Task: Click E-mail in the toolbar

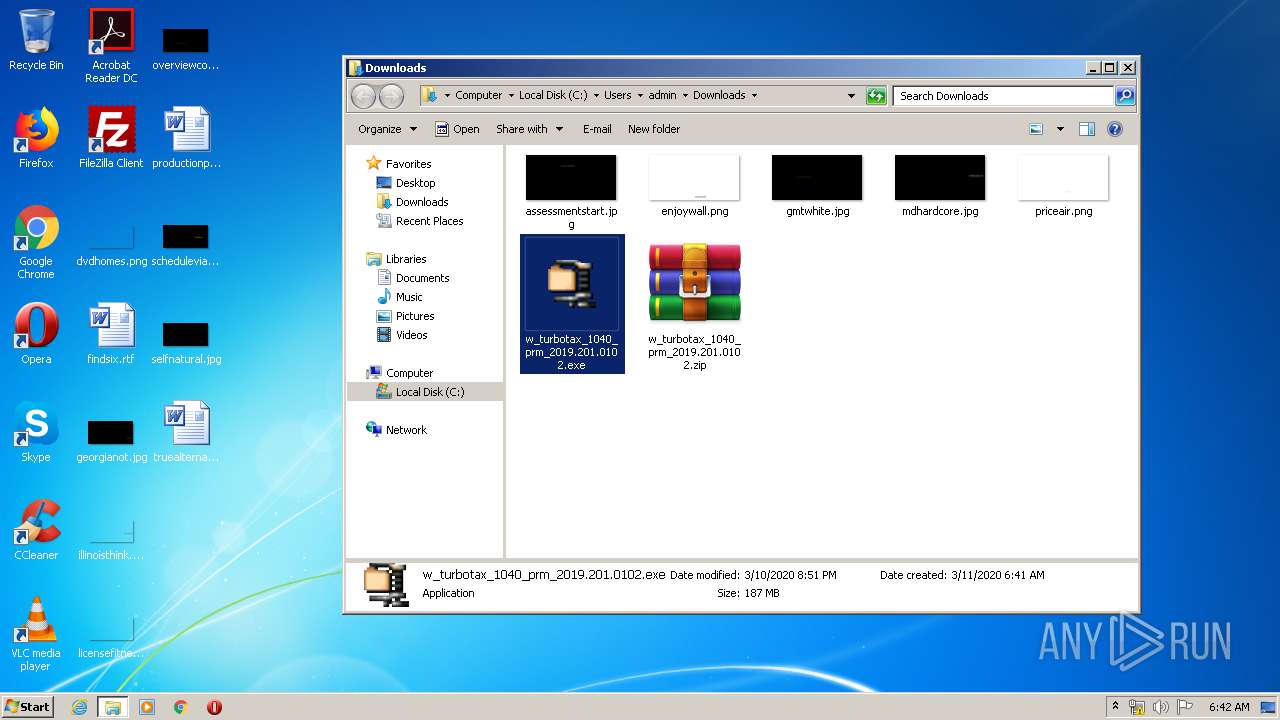Action: [597, 129]
